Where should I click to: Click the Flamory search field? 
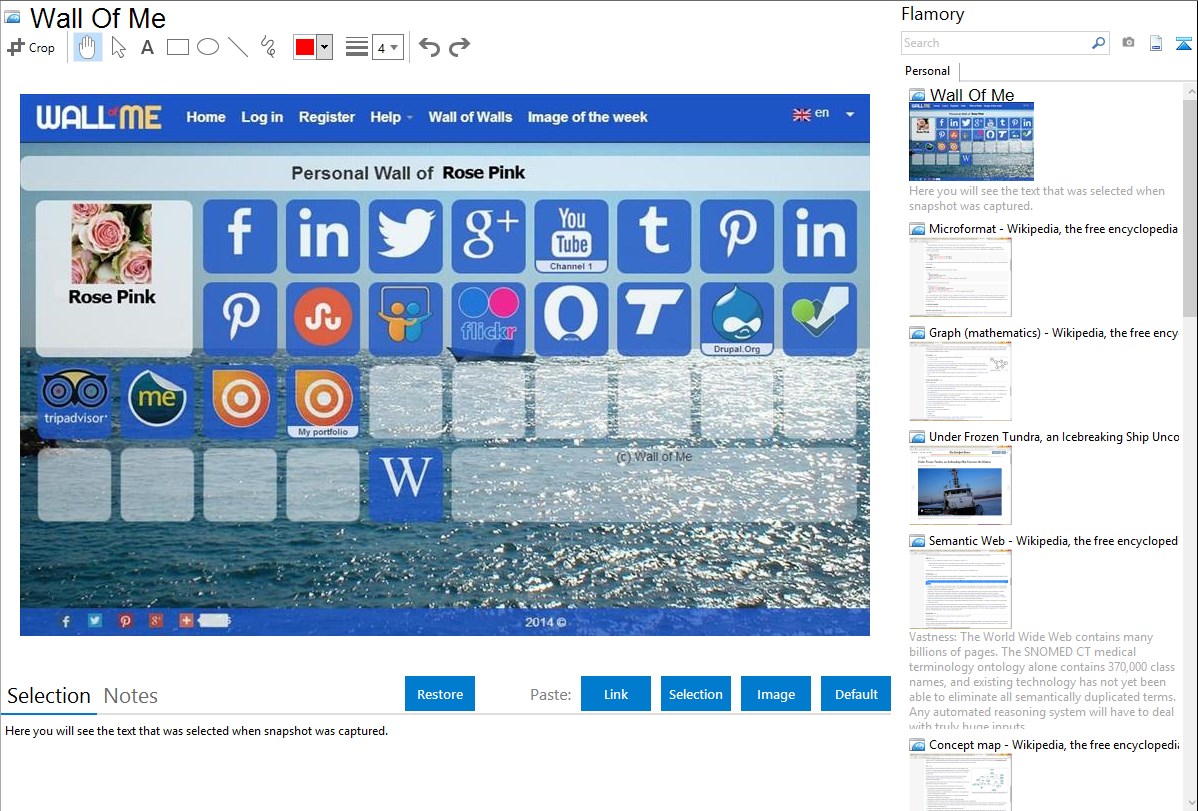[x=996, y=43]
